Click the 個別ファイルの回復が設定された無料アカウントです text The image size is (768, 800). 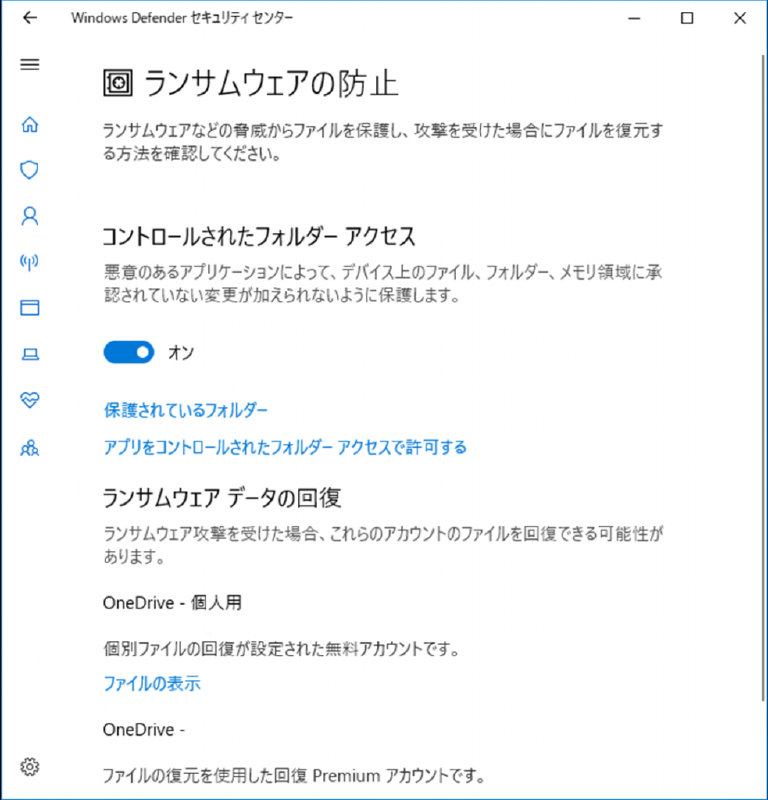(x=282, y=649)
